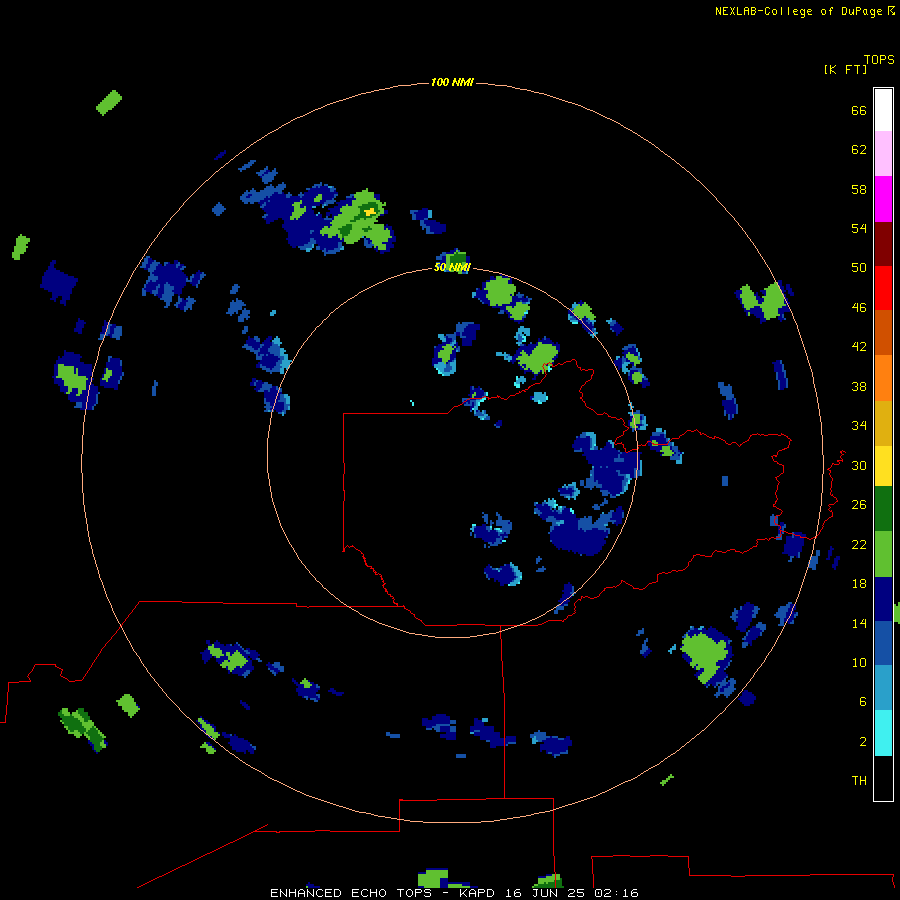Select the yellow legend band
Viewport: 900px width, 900px height.
click(883, 466)
